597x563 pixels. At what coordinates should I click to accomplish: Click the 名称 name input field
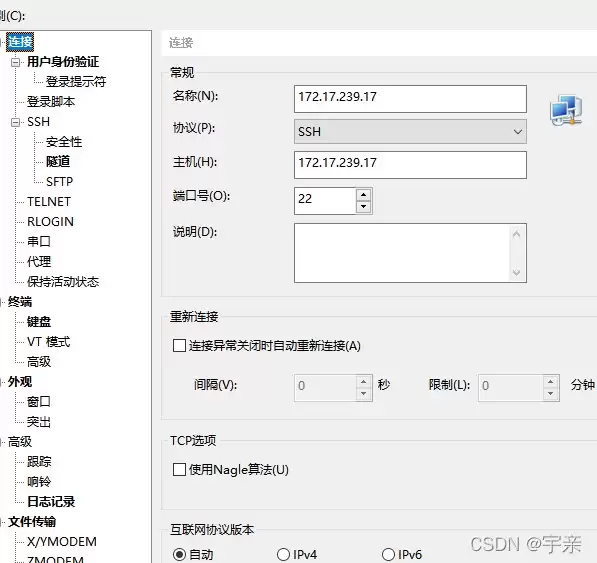point(410,99)
